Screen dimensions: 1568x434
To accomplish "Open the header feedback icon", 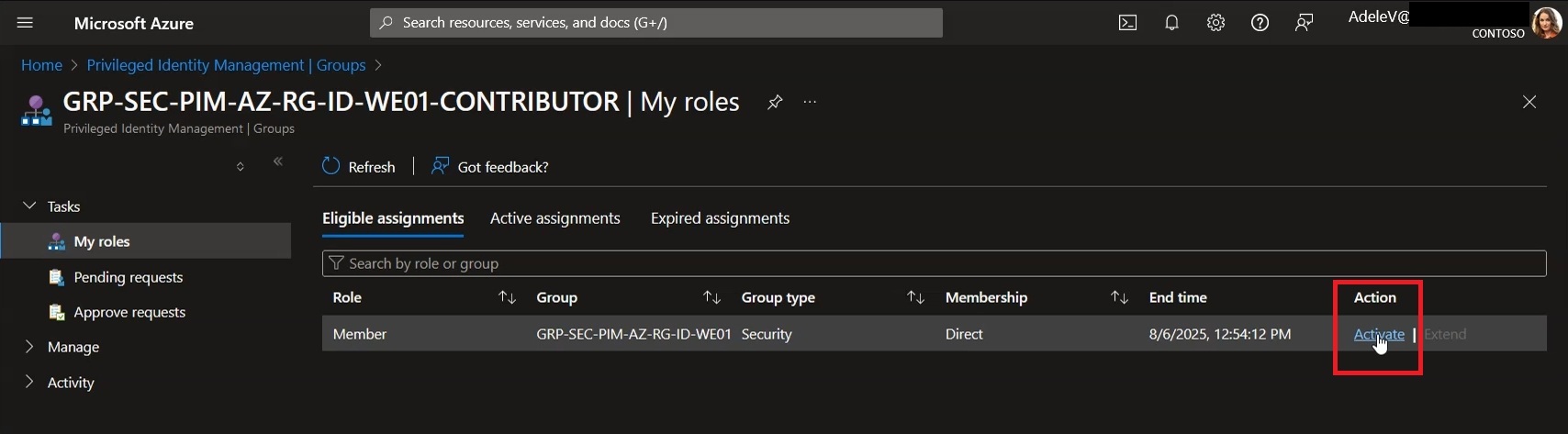I will pyautogui.click(x=1304, y=23).
